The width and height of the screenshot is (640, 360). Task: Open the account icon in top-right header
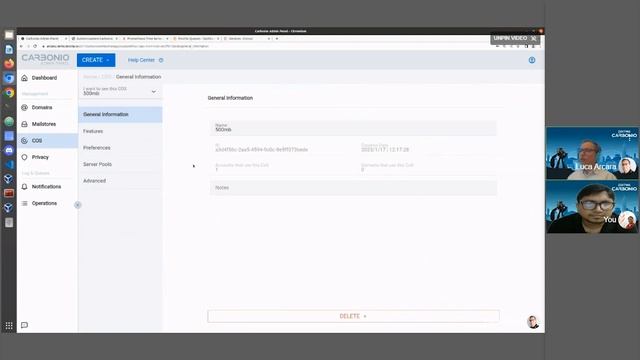tap(532, 60)
